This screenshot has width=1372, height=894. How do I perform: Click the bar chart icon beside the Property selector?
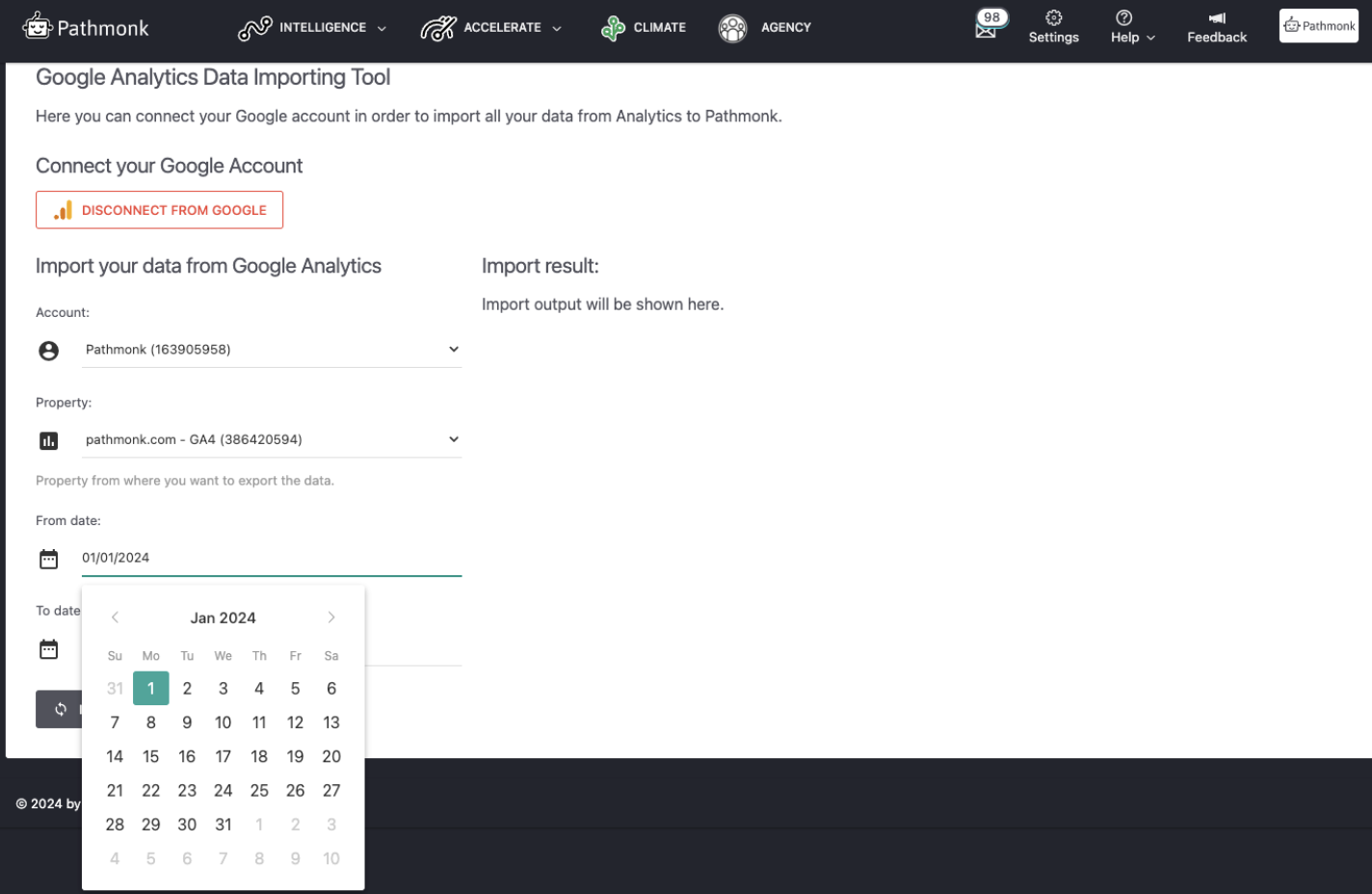(49, 440)
